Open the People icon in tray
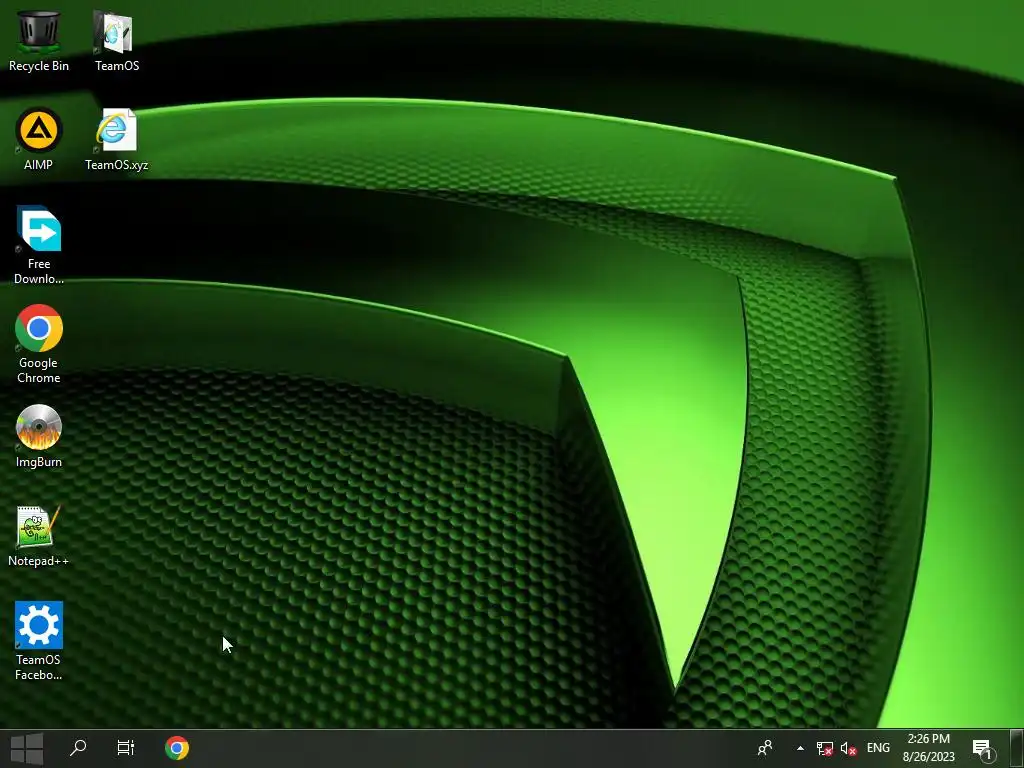The height and width of the screenshot is (768, 1024). click(x=765, y=748)
